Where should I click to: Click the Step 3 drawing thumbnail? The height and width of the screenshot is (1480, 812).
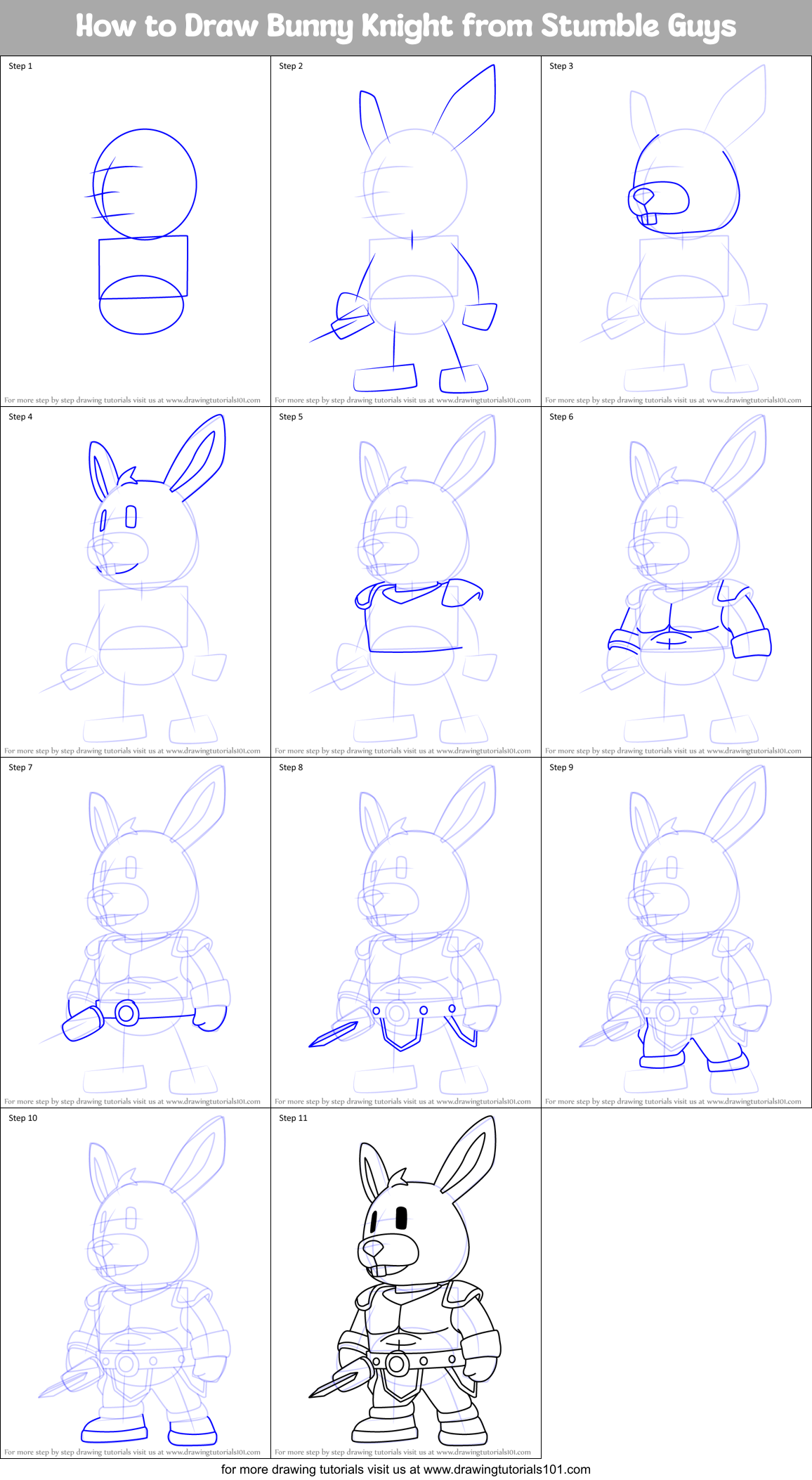[x=676, y=231]
